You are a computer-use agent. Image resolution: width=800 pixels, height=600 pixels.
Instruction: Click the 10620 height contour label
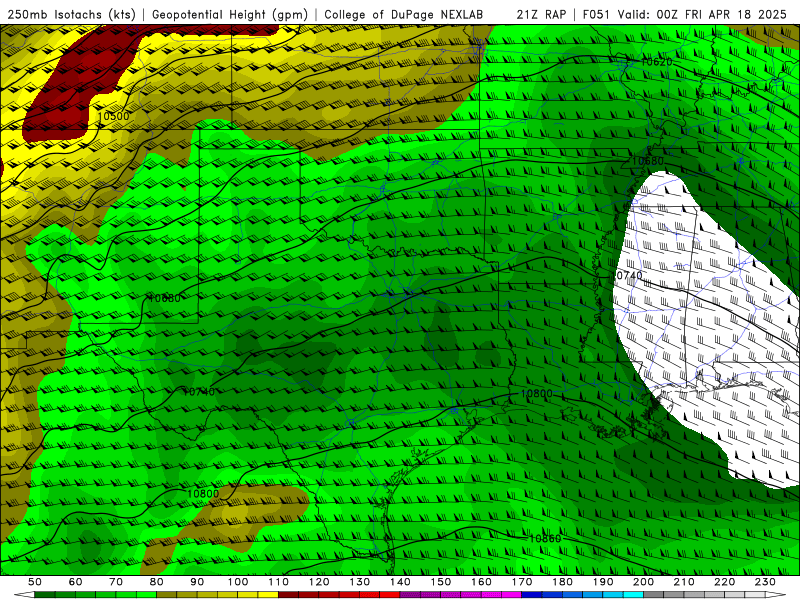coord(656,62)
